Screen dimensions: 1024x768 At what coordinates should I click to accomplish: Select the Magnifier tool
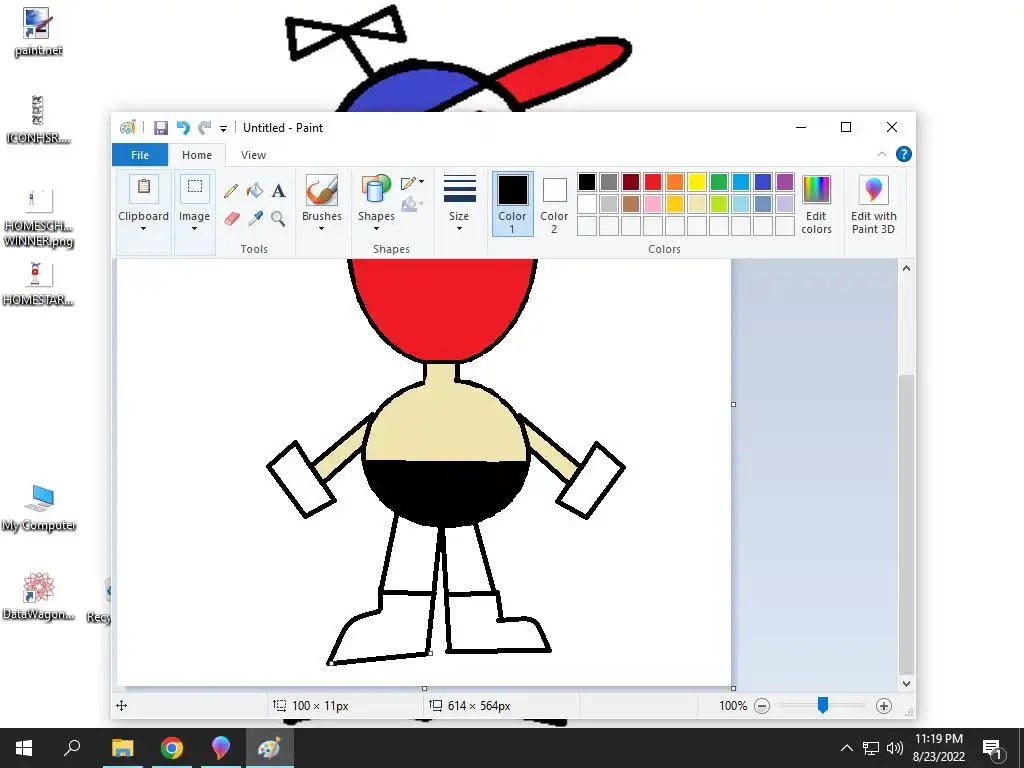(278, 218)
